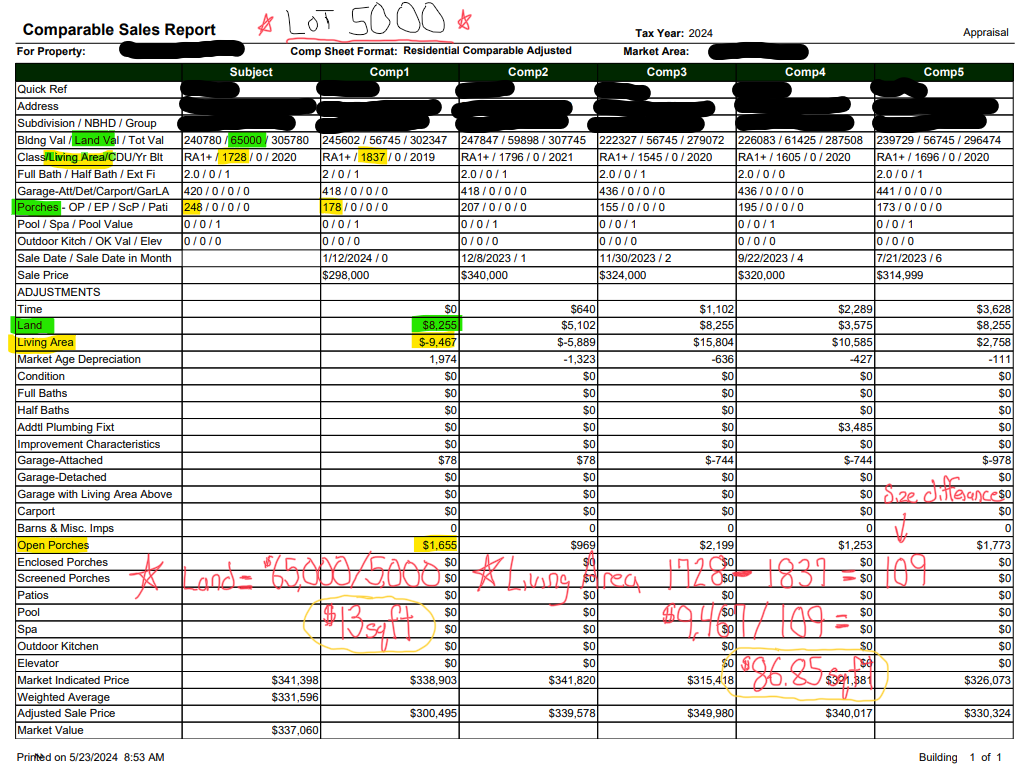Click the highlighted "Living Area" adjustment label
The image size is (1034, 767).
pyautogui.click(x=46, y=342)
